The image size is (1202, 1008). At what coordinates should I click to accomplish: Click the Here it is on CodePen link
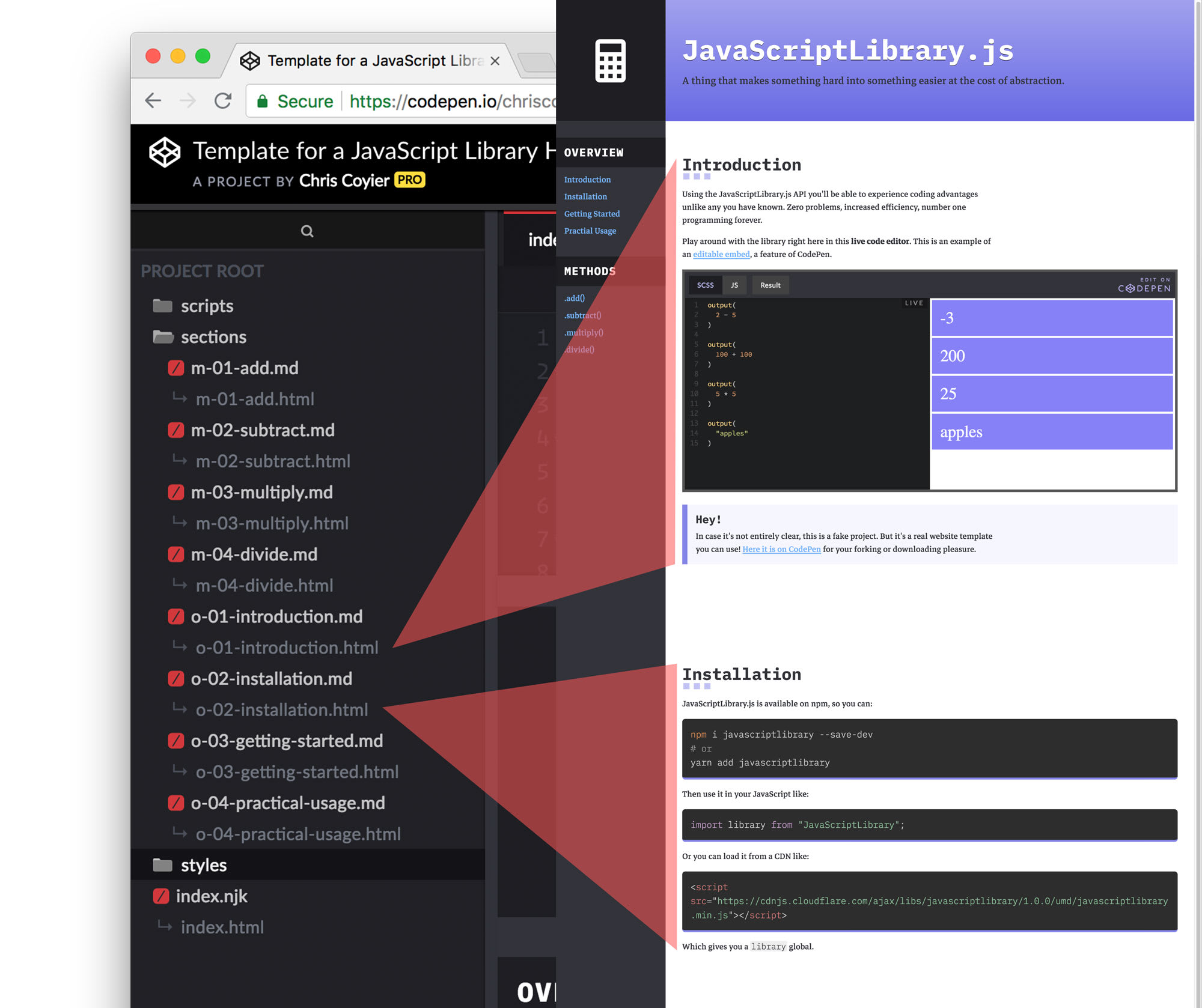[781, 549]
